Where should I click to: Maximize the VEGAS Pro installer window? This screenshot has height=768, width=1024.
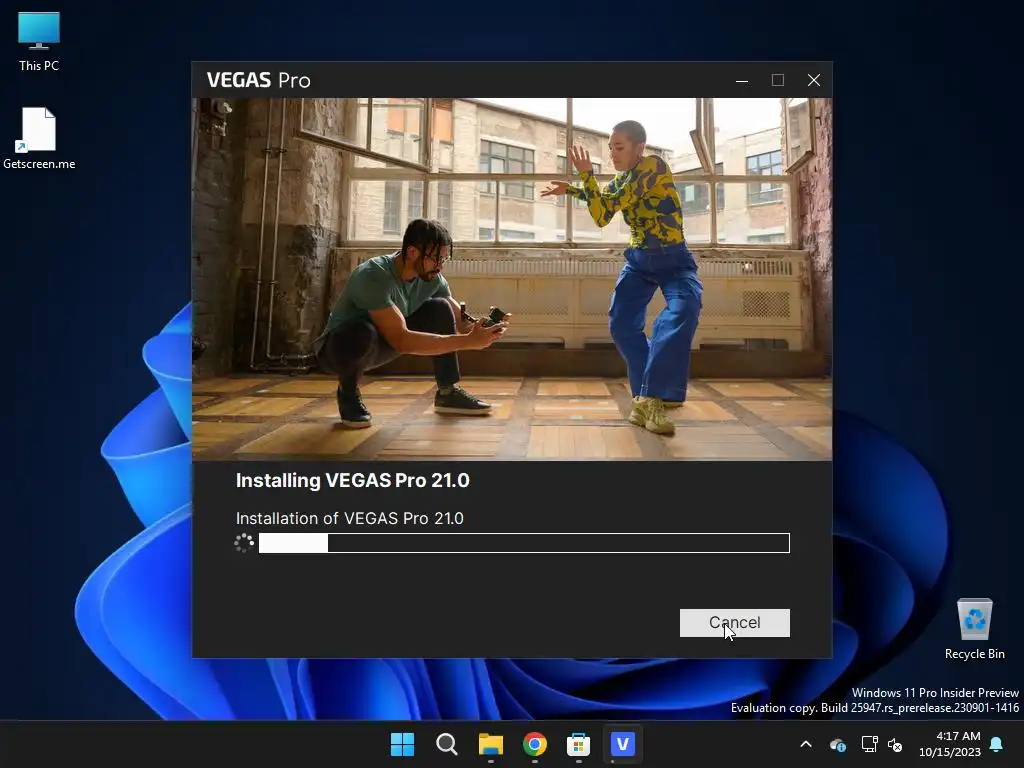(x=778, y=80)
